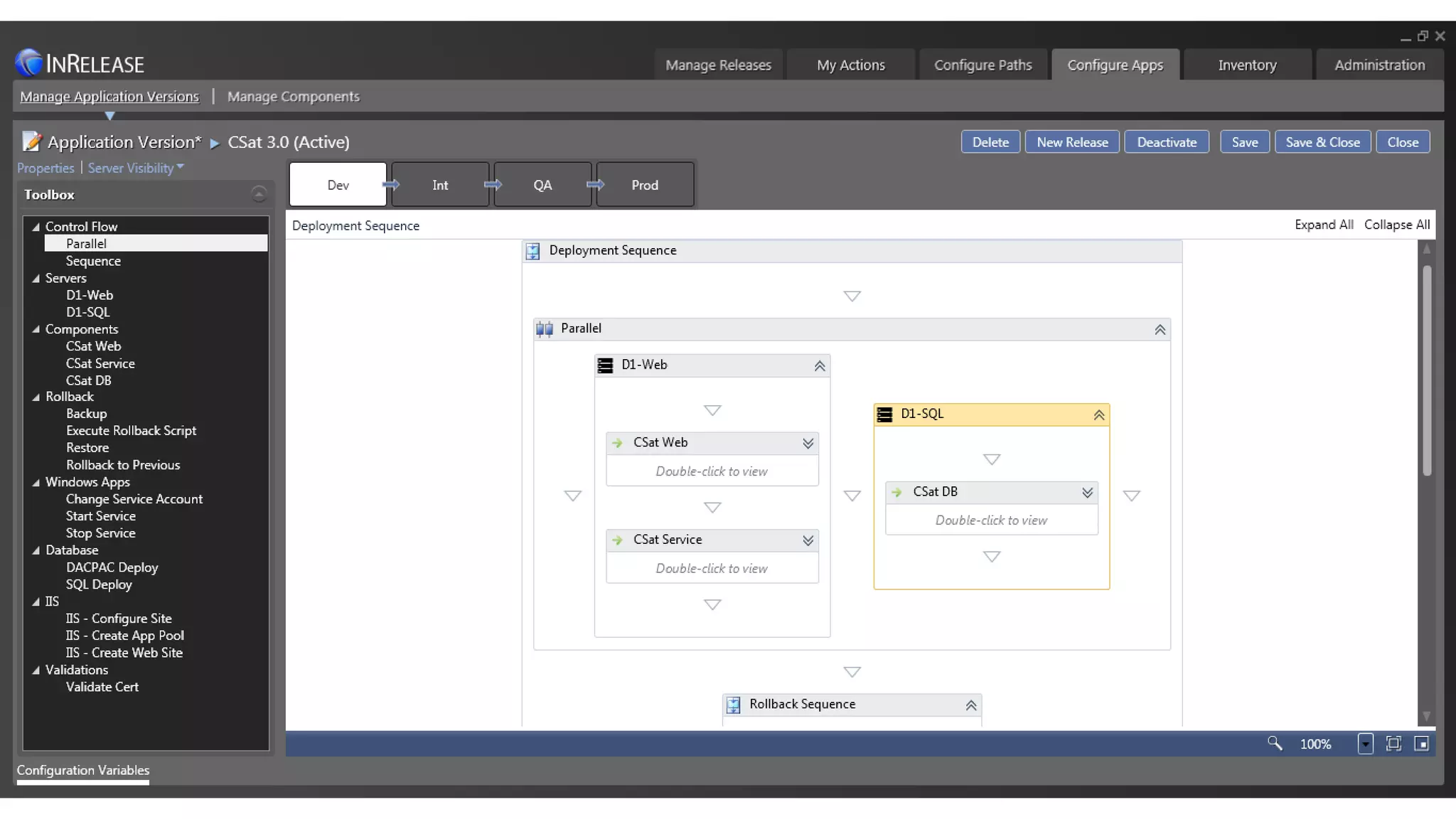The width and height of the screenshot is (1456, 819).
Task: Click the Application Version edit pencil icon
Action: [x=31, y=141]
